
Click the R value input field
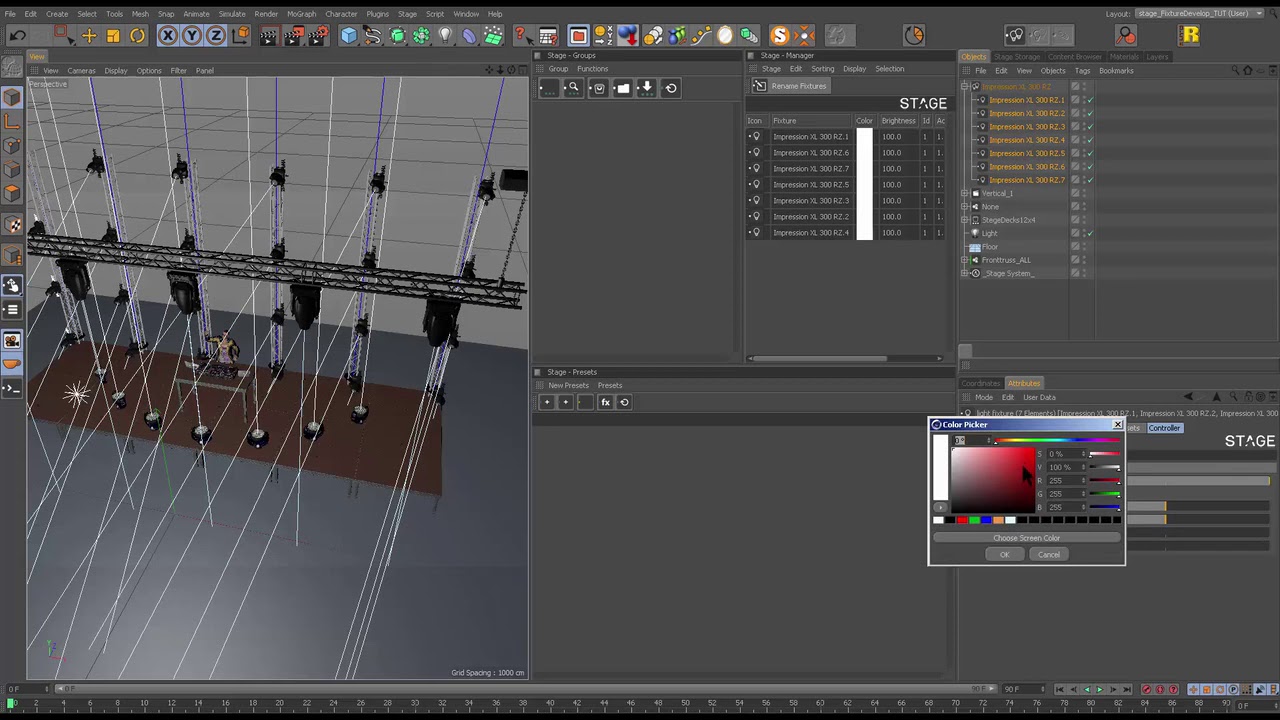[x=1062, y=481]
